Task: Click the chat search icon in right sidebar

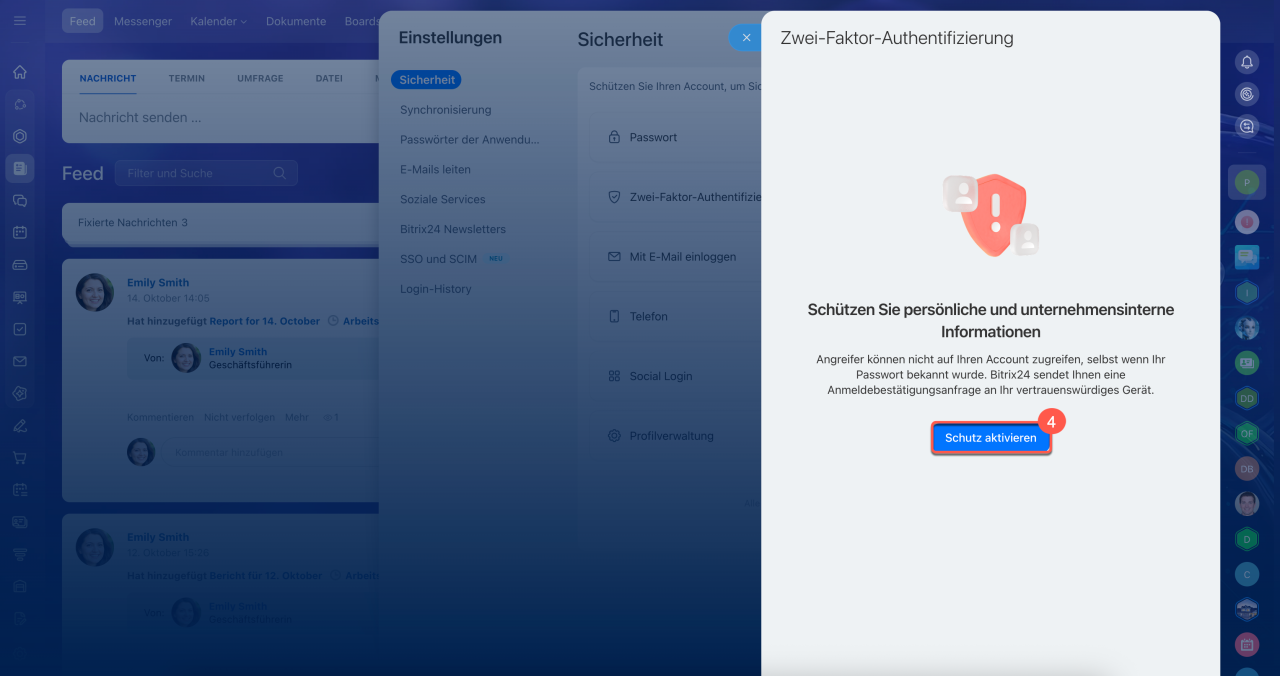Action: [1247, 126]
